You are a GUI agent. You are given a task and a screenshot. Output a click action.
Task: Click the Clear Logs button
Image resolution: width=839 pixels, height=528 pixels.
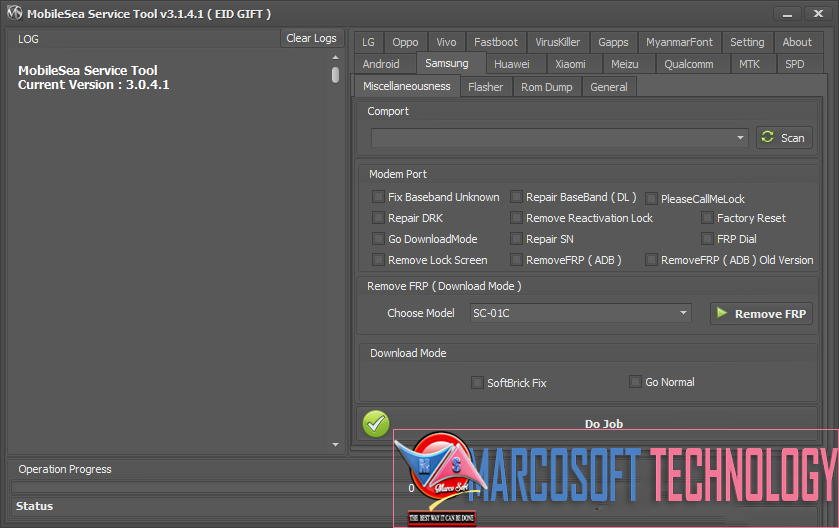pyautogui.click(x=311, y=38)
